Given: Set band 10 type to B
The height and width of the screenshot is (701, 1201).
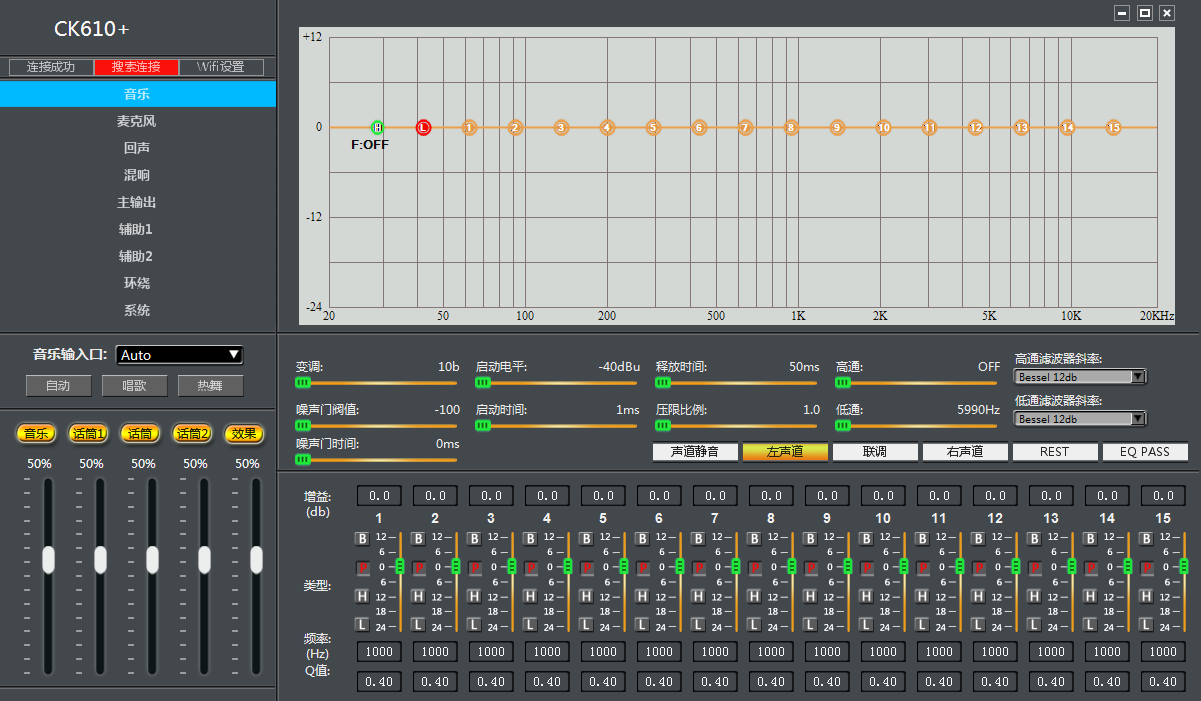Looking at the screenshot, I should [867, 539].
